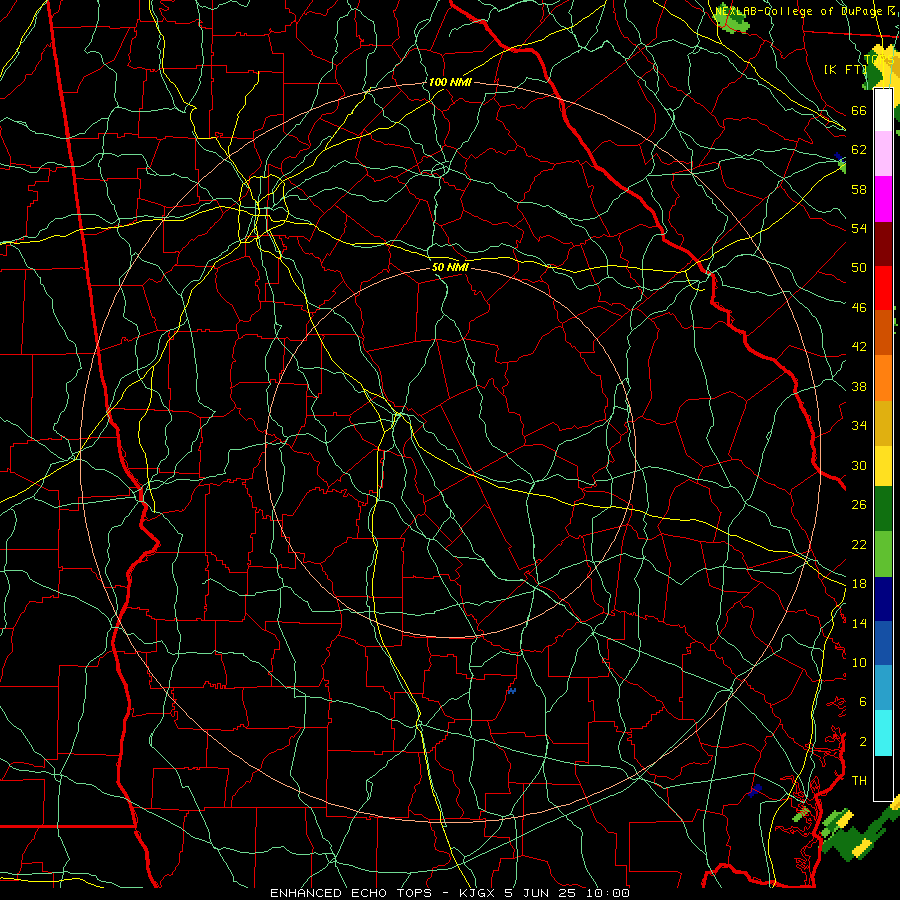Click the "30" scale value

(x=859, y=465)
